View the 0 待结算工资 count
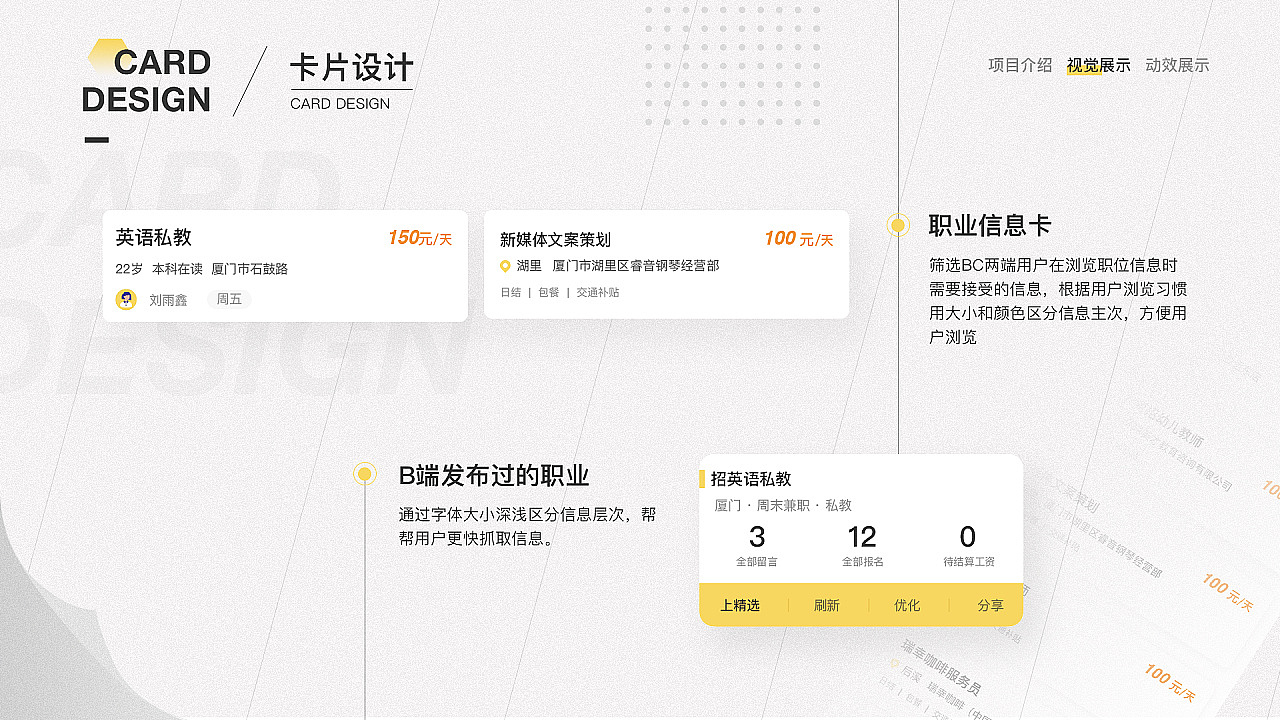Screen dimensions: 1280x720 coord(968,547)
